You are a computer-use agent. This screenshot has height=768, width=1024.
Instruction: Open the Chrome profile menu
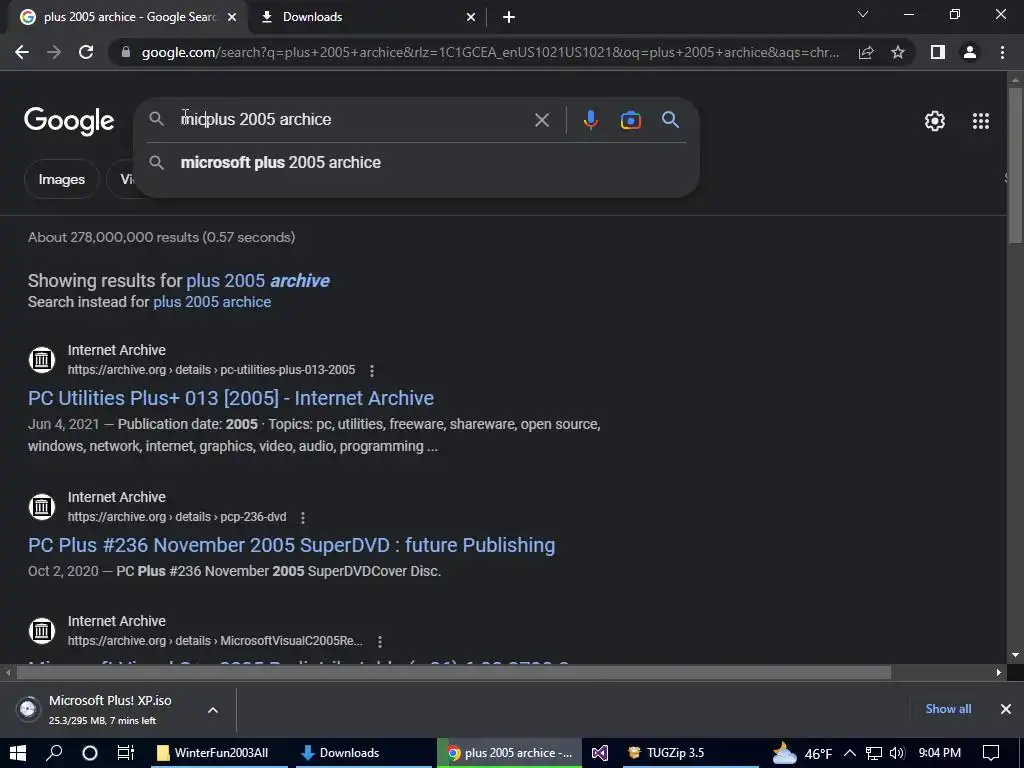(970, 52)
